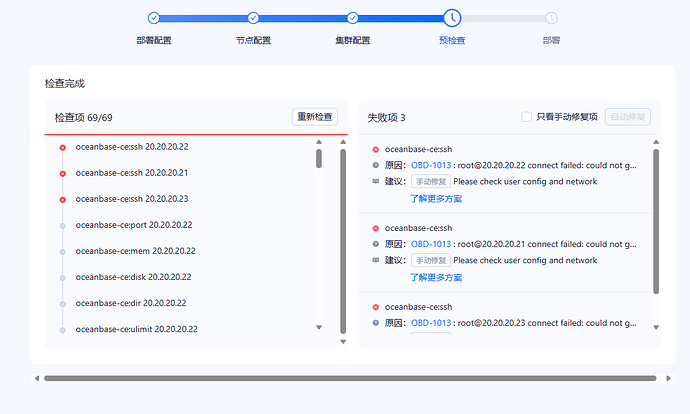Click 失败项 3 heading

pyautogui.click(x=386, y=117)
